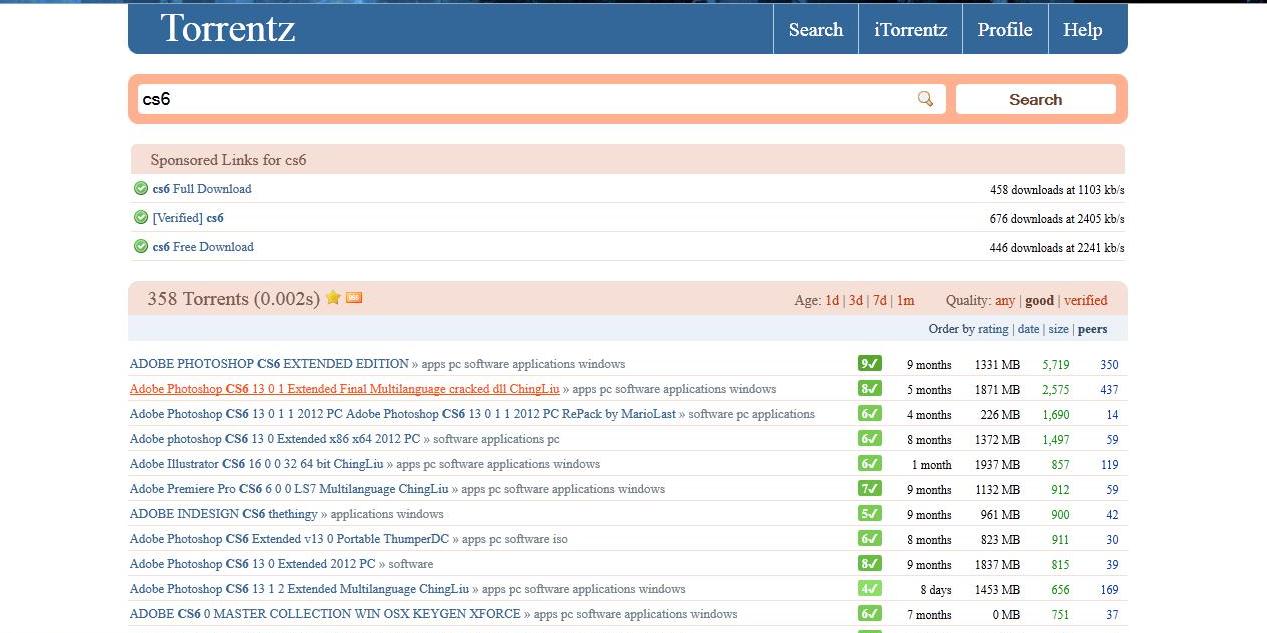
Task: Click green check icon beside cs6 Free Download
Action: coord(141,246)
